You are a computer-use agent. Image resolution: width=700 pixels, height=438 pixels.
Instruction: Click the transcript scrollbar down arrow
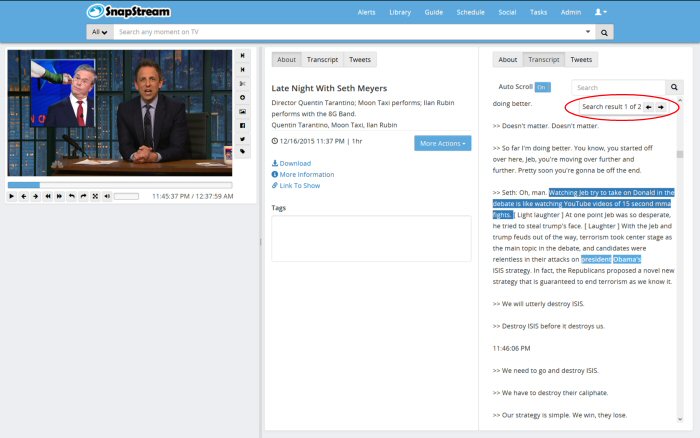680,419
